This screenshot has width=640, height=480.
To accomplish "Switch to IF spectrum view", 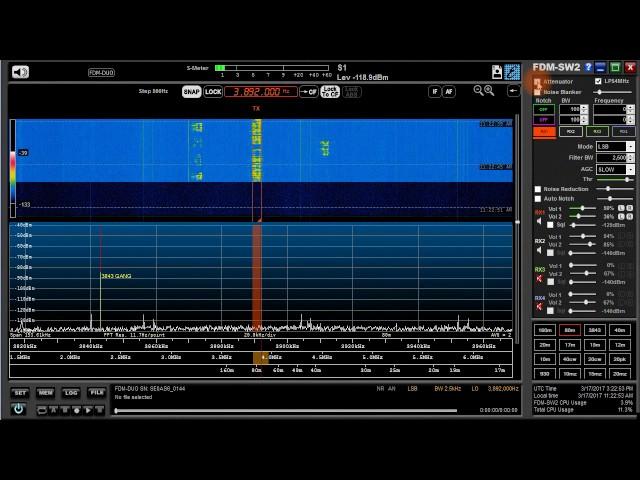I will coord(435,91).
